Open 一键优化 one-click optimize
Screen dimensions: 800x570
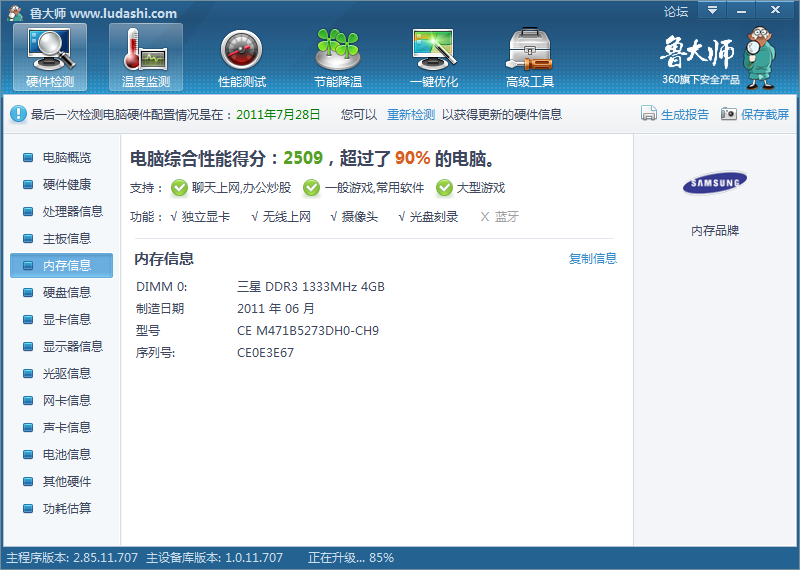point(434,57)
